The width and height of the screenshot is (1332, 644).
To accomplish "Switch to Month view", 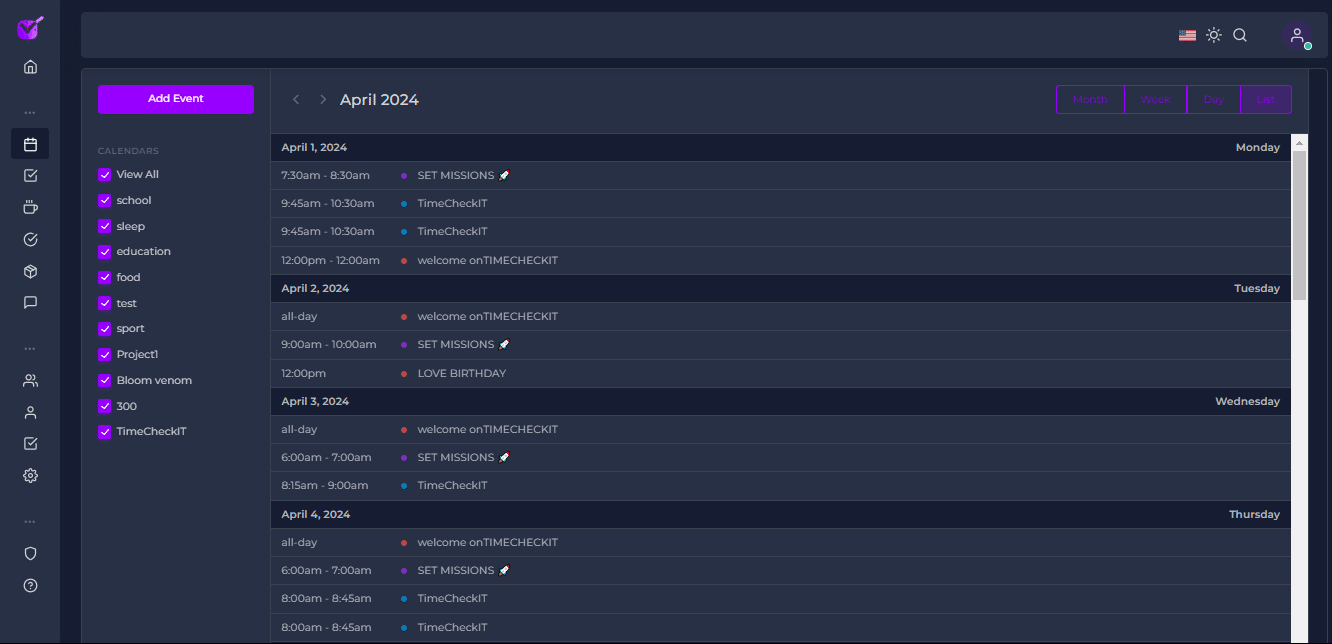I will pyautogui.click(x=1090, y=100).
